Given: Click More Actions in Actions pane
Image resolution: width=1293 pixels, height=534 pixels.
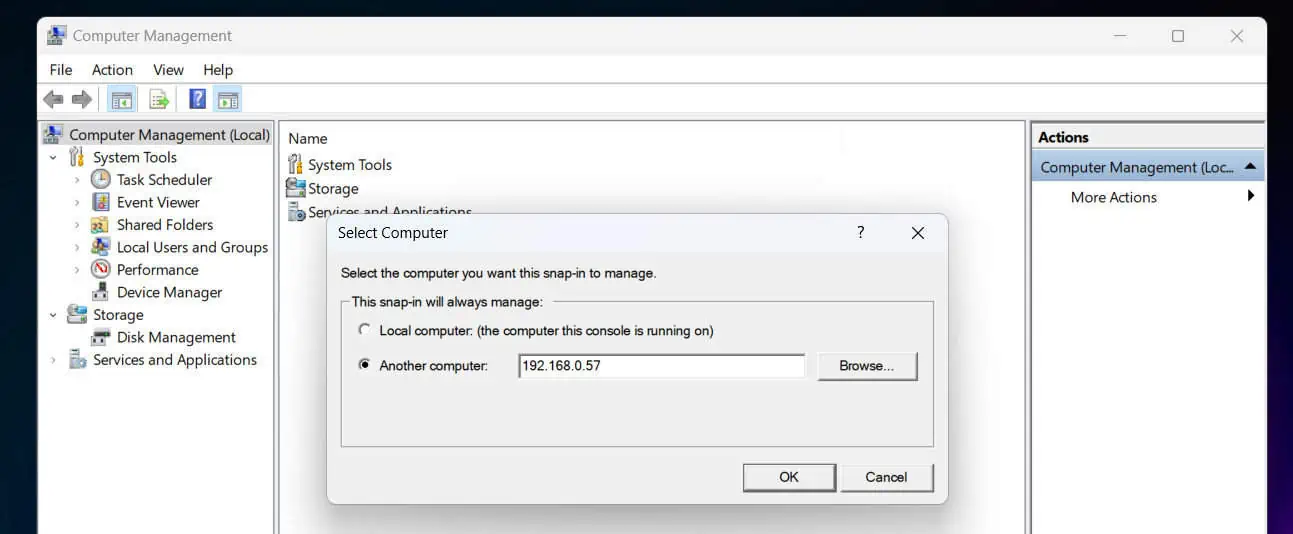Looking at the screenshot, I should (x=1113, y=197).
